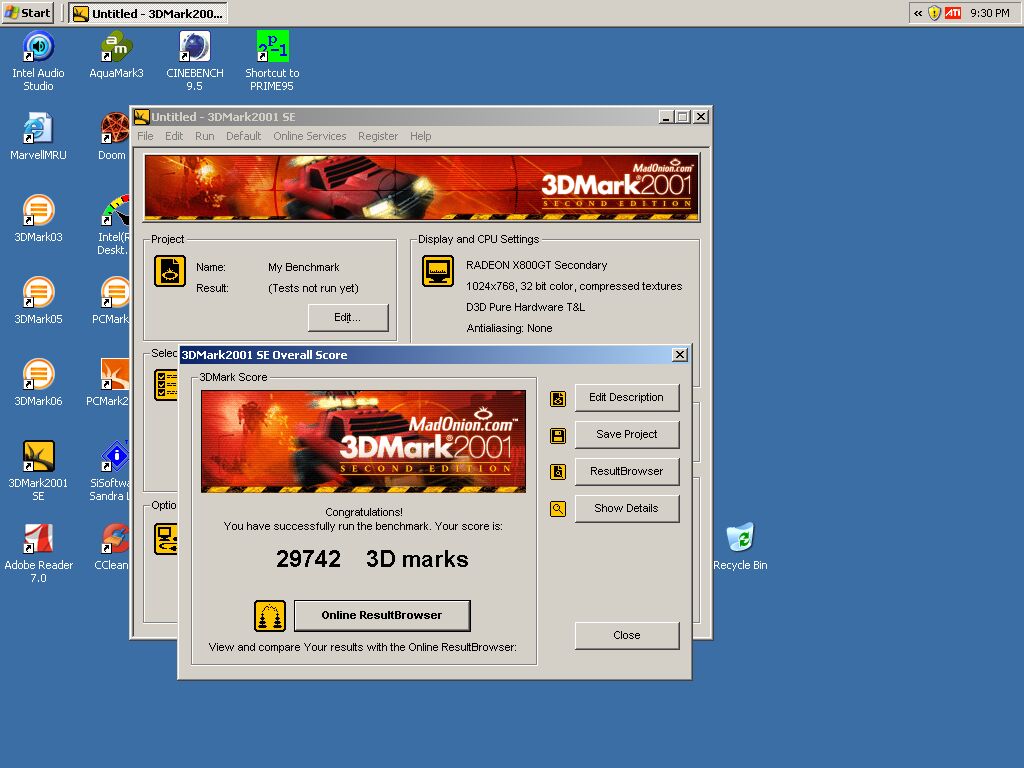Click the "D3D Pure Hardware T&L" text
Image resolution: width=1024 pixels, height=768 pixels.
[525, 307]
